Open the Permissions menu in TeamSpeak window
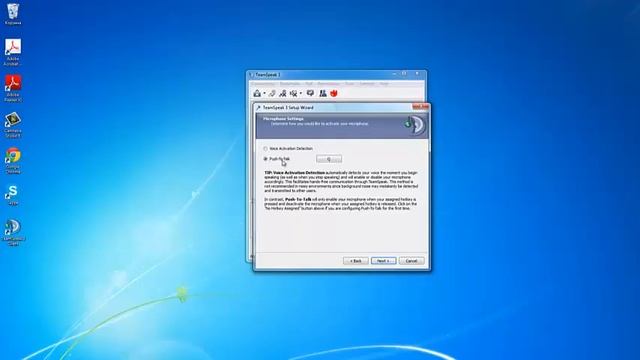This screenshot has height=360, width=640. [329, 84]
